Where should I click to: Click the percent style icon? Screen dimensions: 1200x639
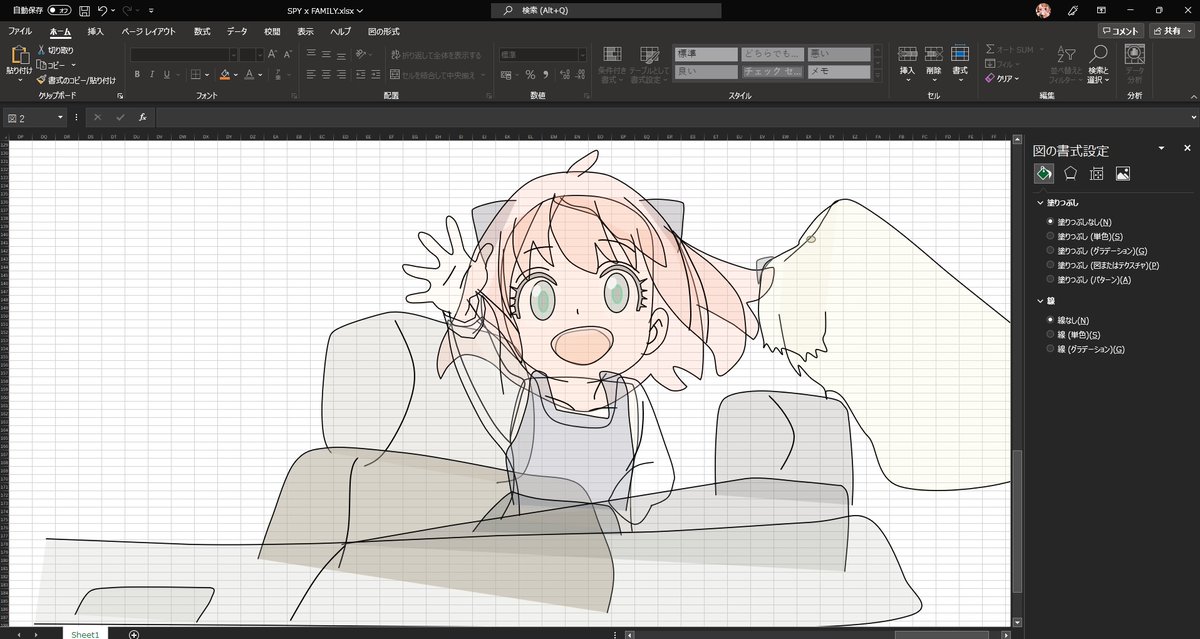point(530,74)
